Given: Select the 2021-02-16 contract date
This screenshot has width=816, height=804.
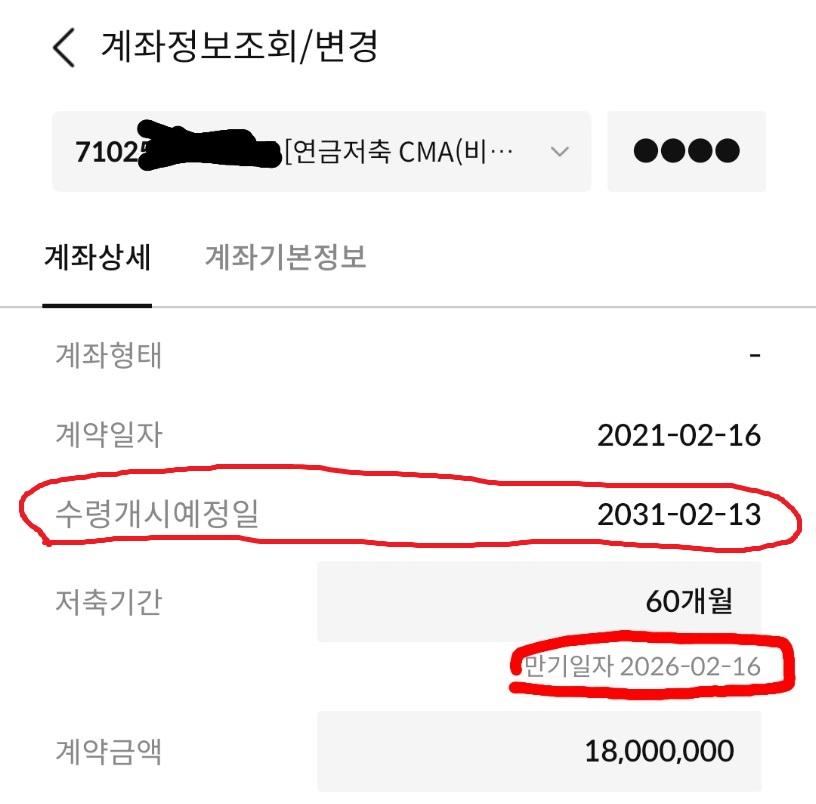Looking at the screenshot, I should 678,435.
